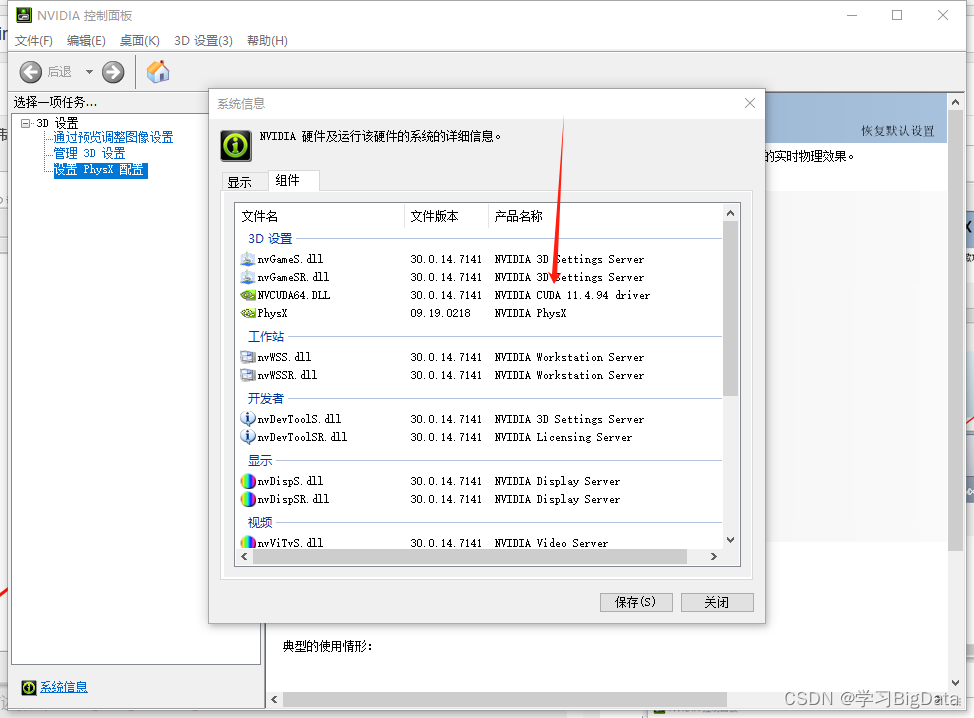This screenshot has width=974, height=718.
Task: Collapse the 3D 设置 tree node
Action: (x=25, y=123)
